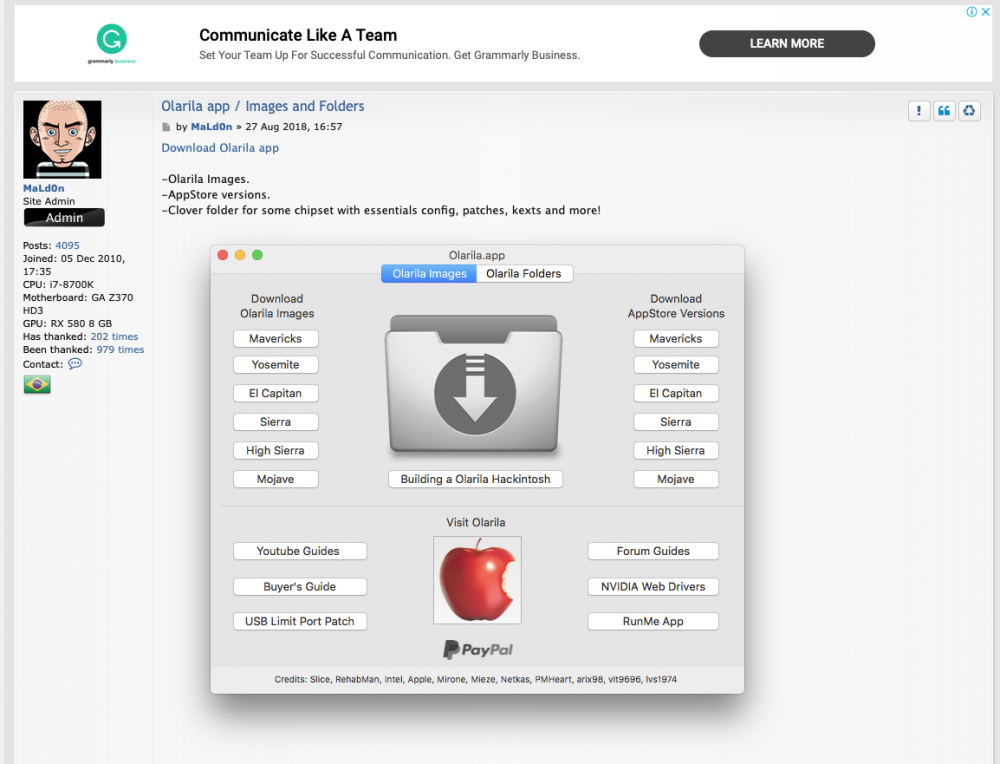Switch to the Olarila Images tab
The width and height of the screenshot is (1000, 764).
click(429, 274)
